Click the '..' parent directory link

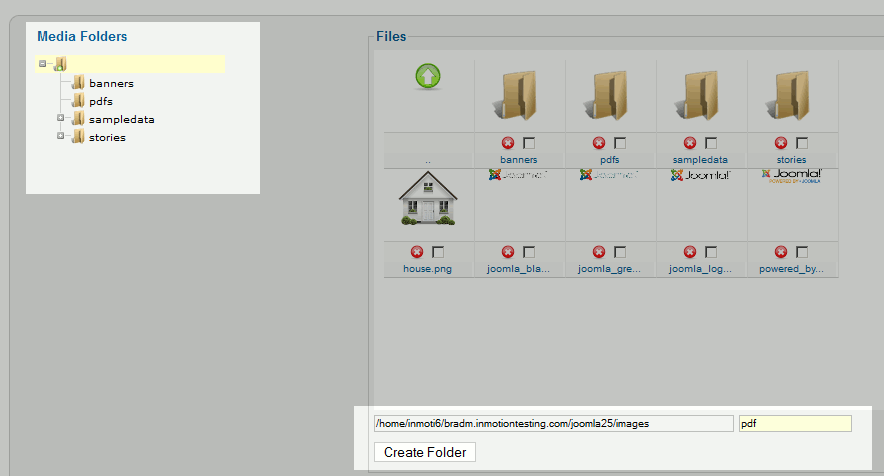(428, 162)
